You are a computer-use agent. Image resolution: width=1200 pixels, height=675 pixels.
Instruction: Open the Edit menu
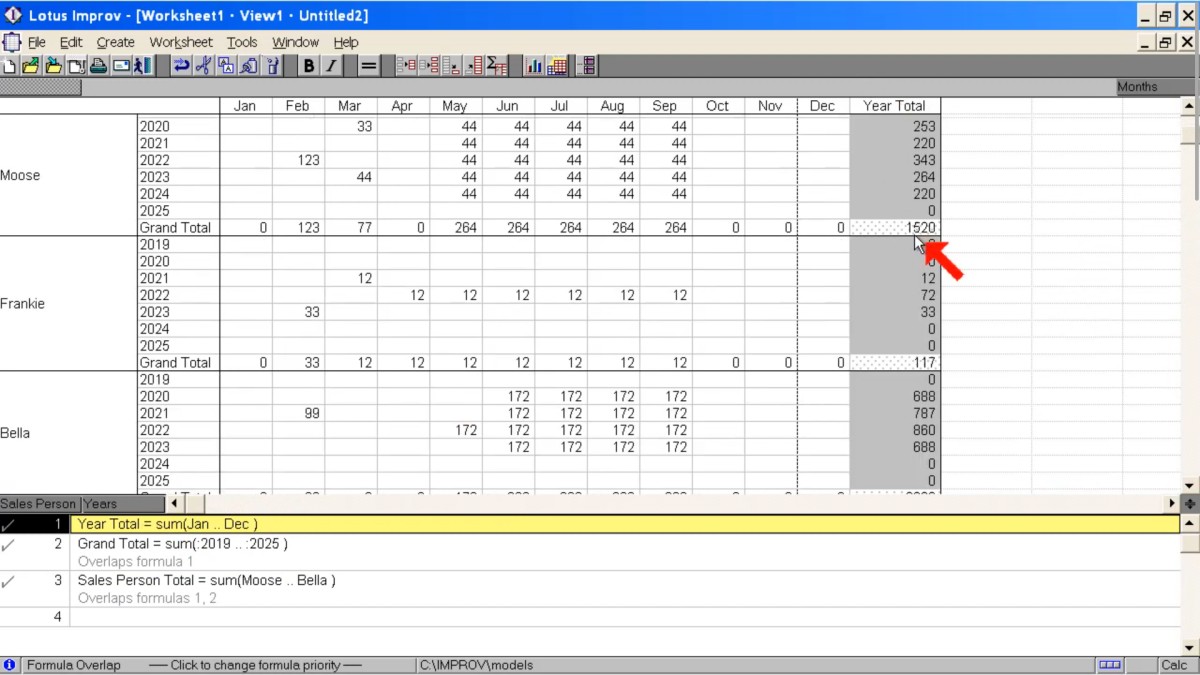click(71, 42)
